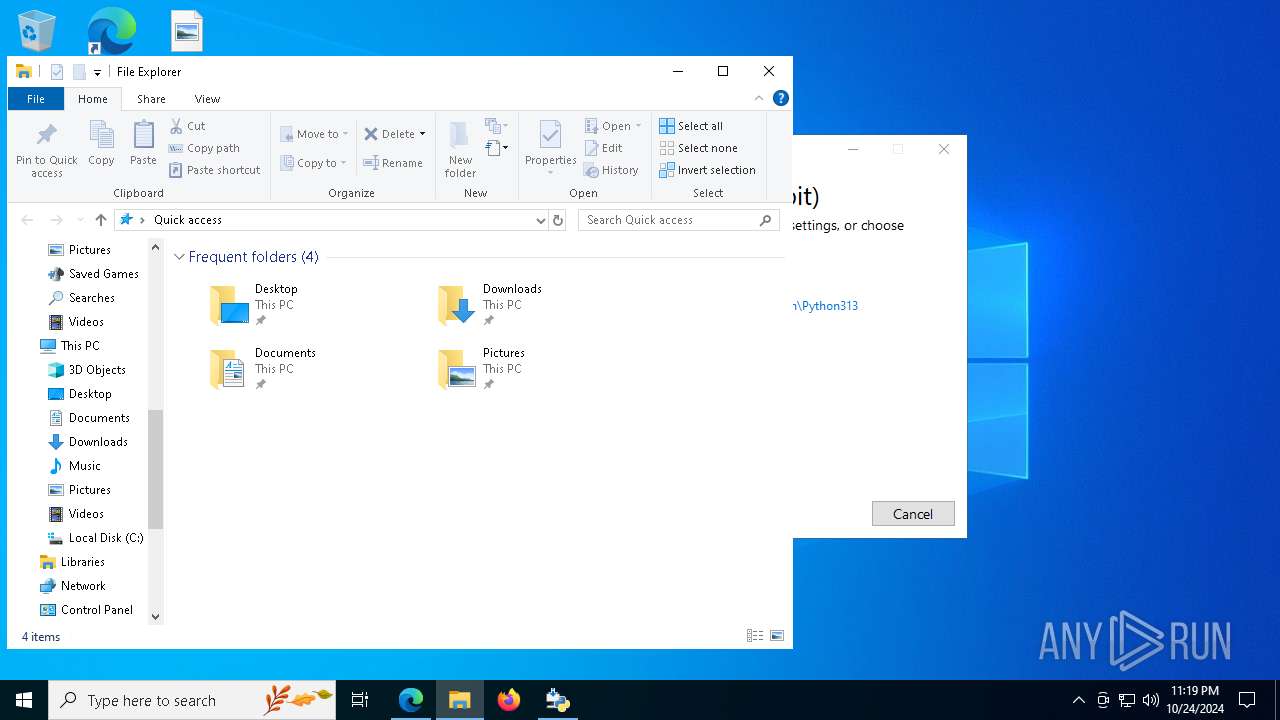Viewport: 1280px width, 720px height.
Task: Click the Search Quick access field
Action: [x=678, y=220]
